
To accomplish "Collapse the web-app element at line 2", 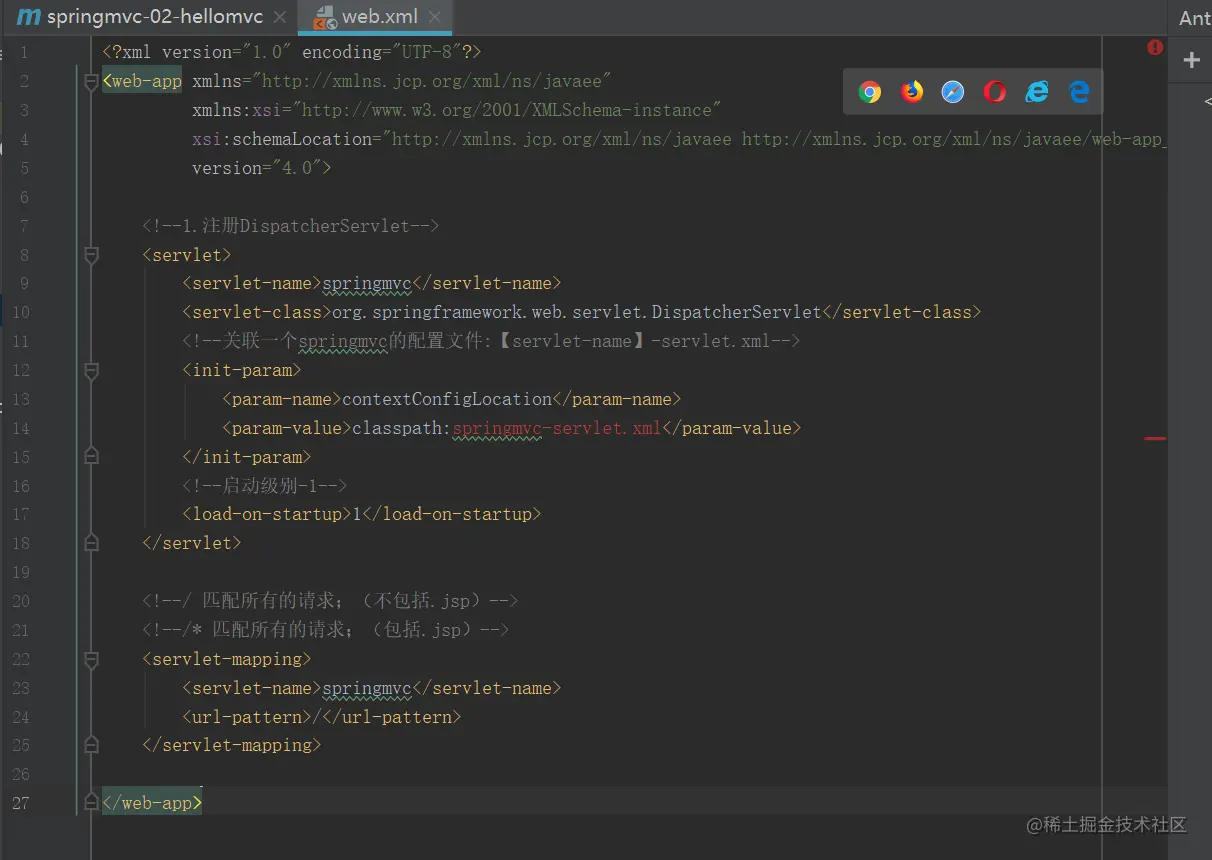I will [x=92, y=81].
